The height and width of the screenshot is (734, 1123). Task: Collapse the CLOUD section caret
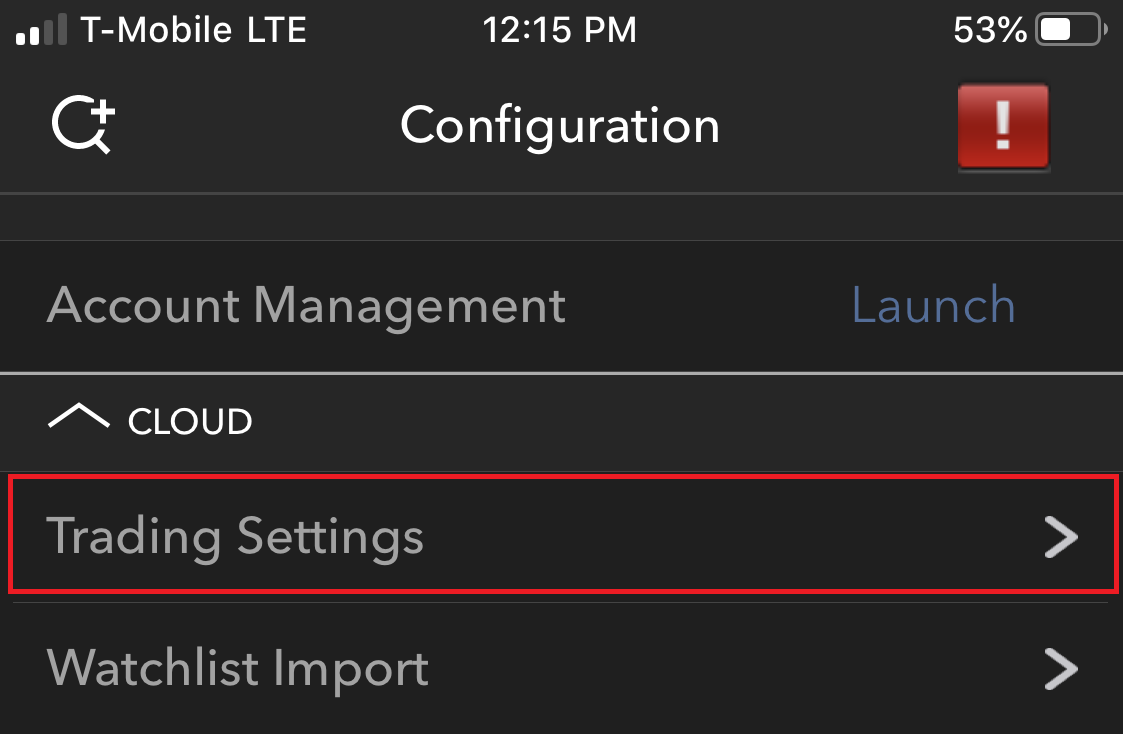tap(79, 416)
